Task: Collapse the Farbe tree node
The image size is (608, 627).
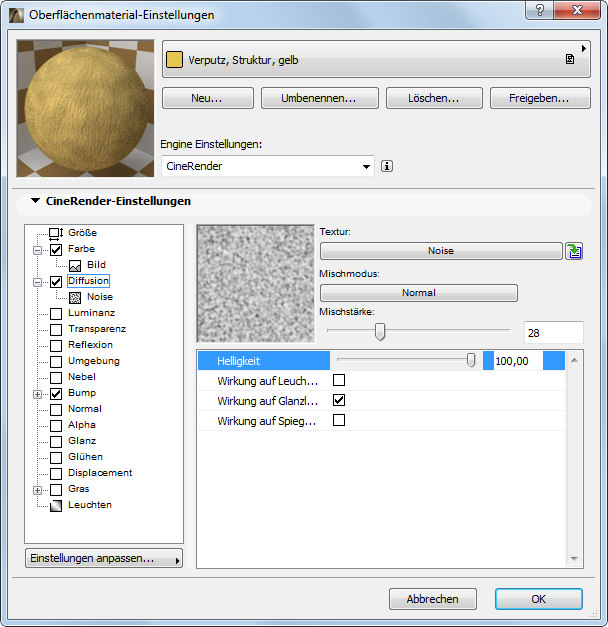Action: tap(37, 250)
